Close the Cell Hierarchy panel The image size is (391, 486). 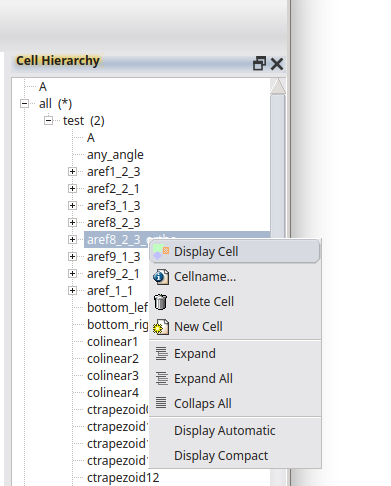tap(277, 64)
